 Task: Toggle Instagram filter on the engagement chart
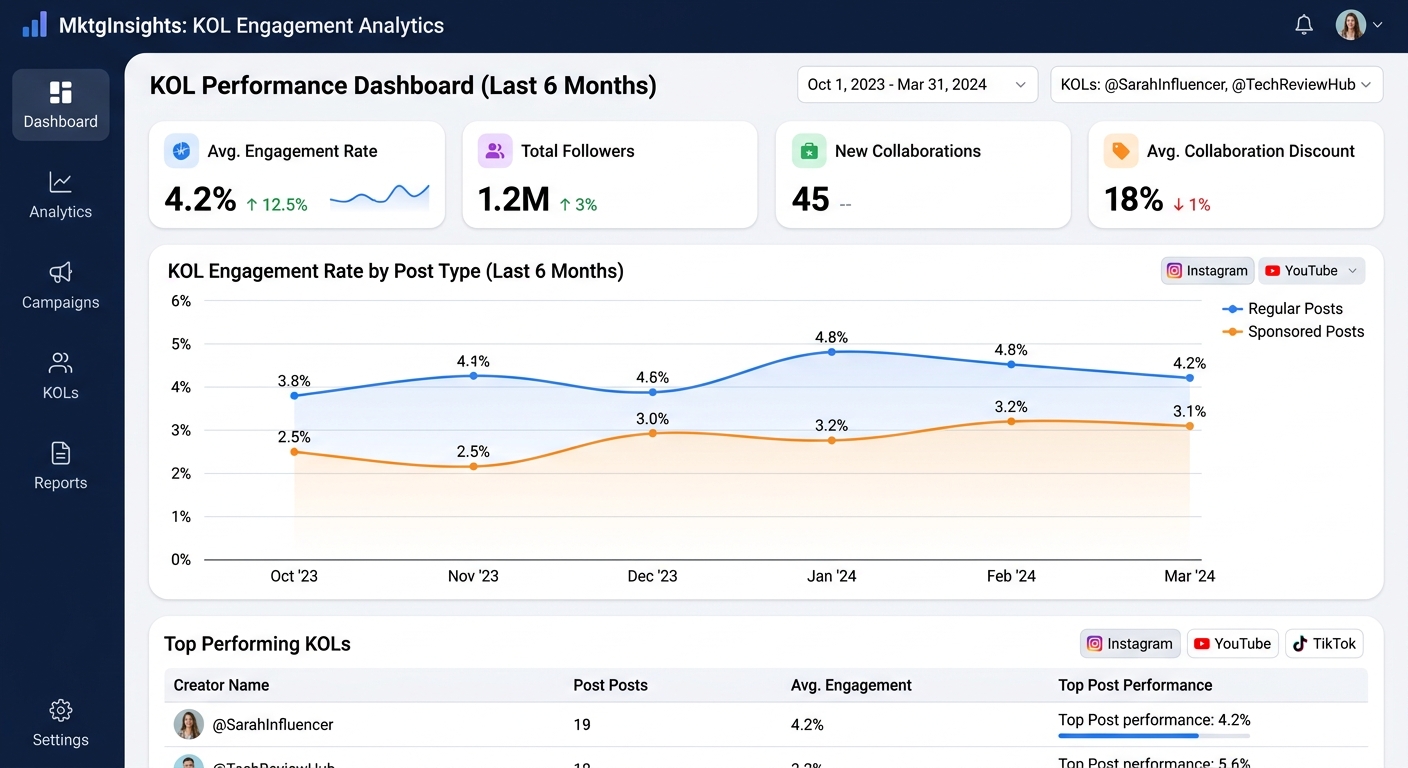[1208, 271]
